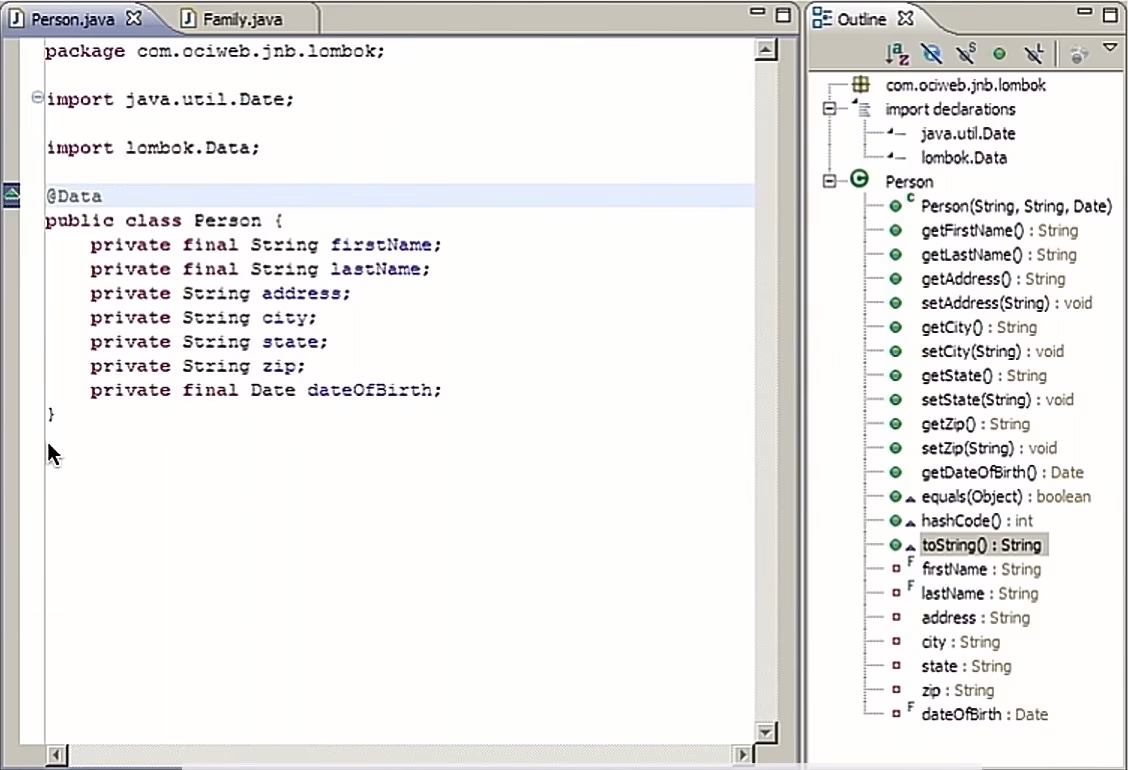
Task: Switch to the Family.java editor tab
Action: 241,19
